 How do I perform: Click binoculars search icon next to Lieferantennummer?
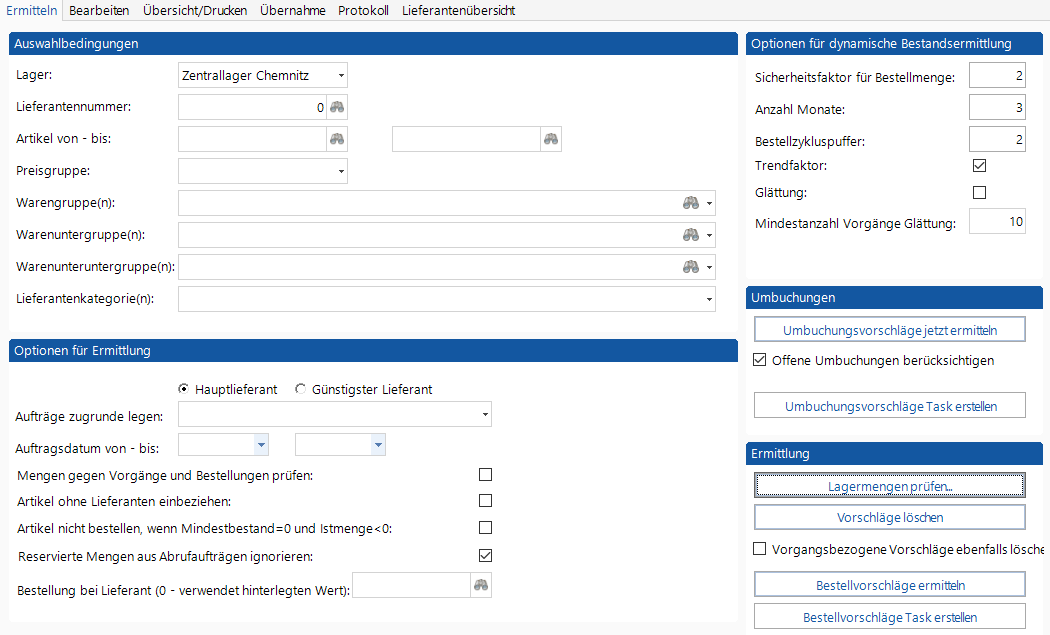pos(337,107)
